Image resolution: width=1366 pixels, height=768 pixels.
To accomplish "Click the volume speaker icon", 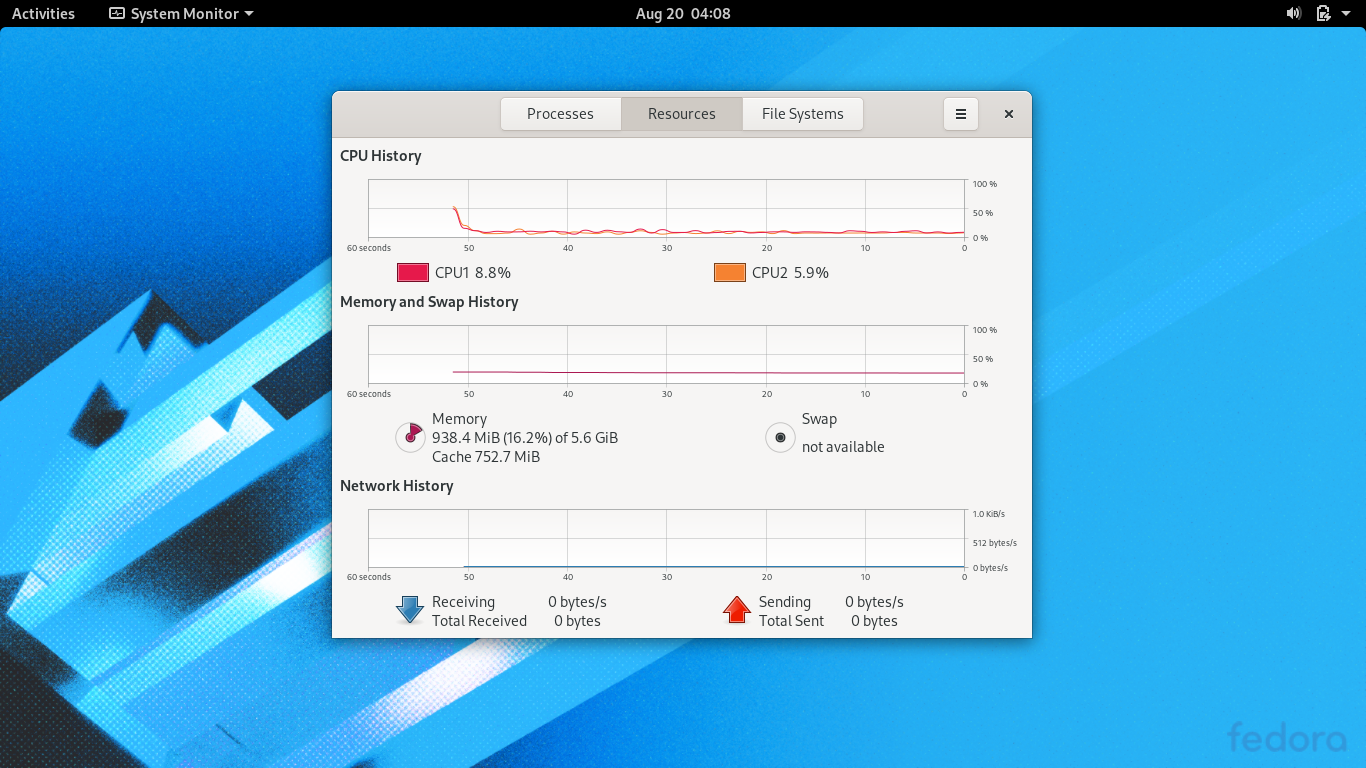I will point(1293,13).
